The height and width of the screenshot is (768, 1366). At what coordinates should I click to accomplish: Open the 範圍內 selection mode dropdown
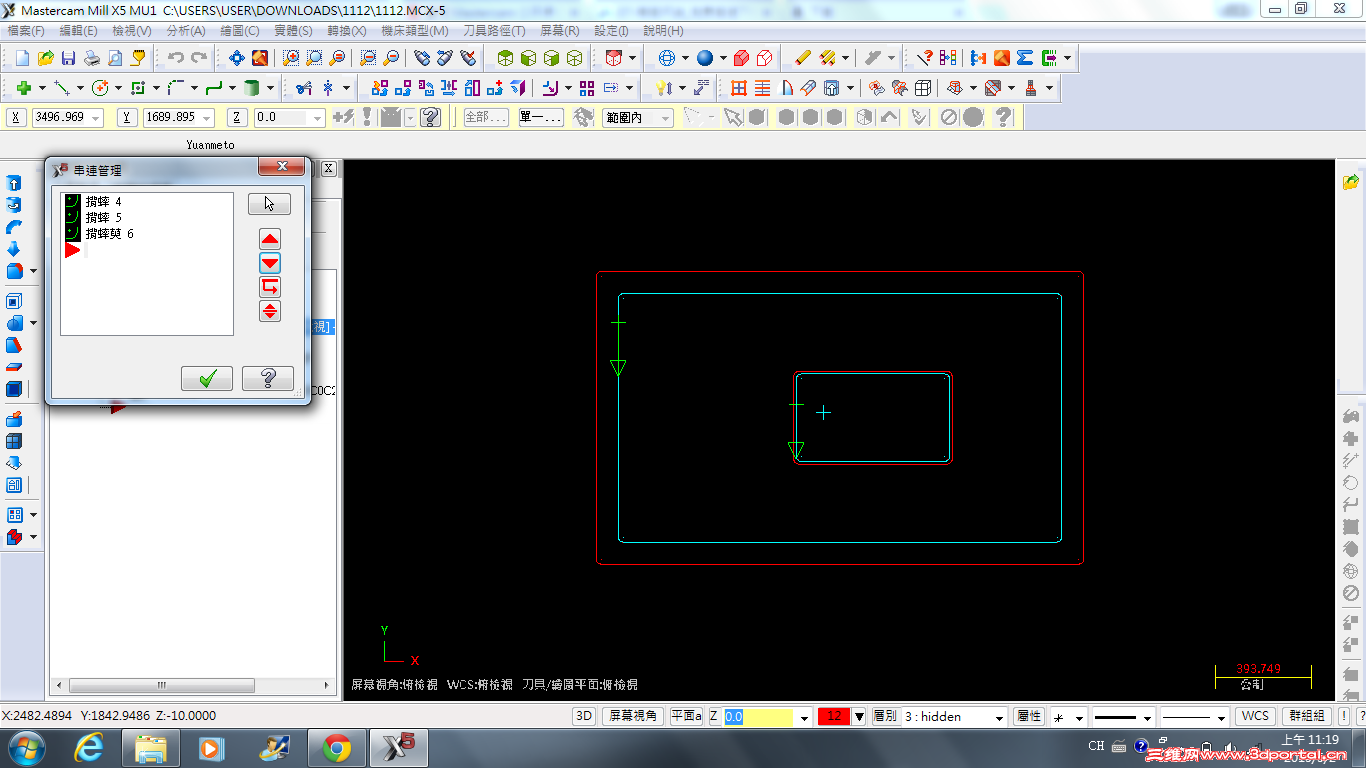coord(665,118)
